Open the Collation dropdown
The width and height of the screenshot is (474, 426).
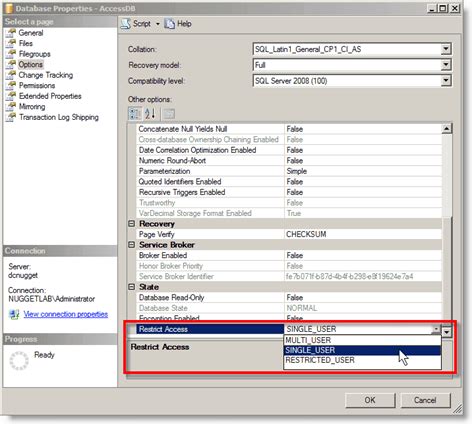446,49
